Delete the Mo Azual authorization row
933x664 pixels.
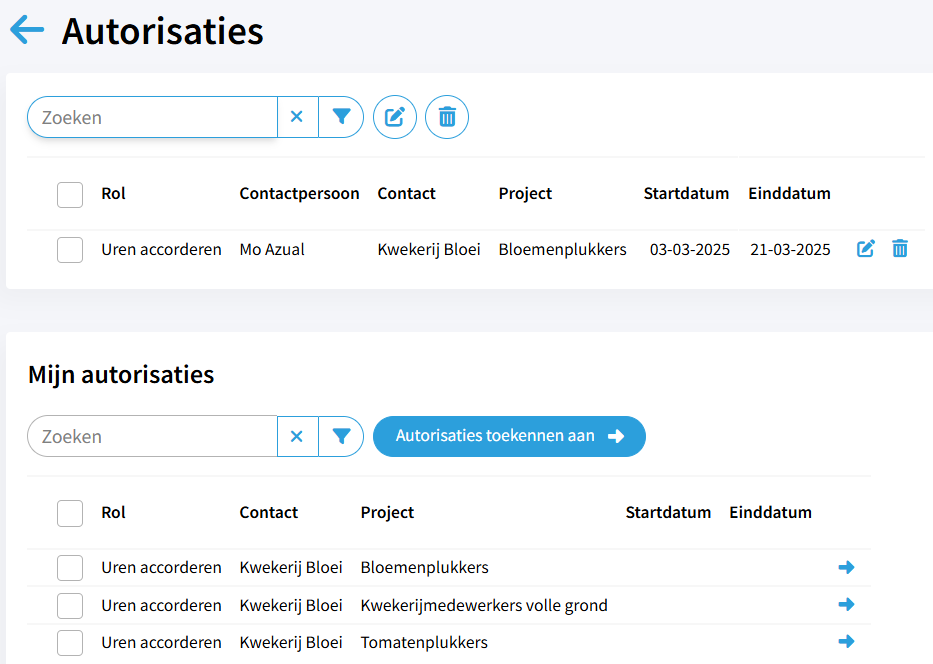(900, 249)
